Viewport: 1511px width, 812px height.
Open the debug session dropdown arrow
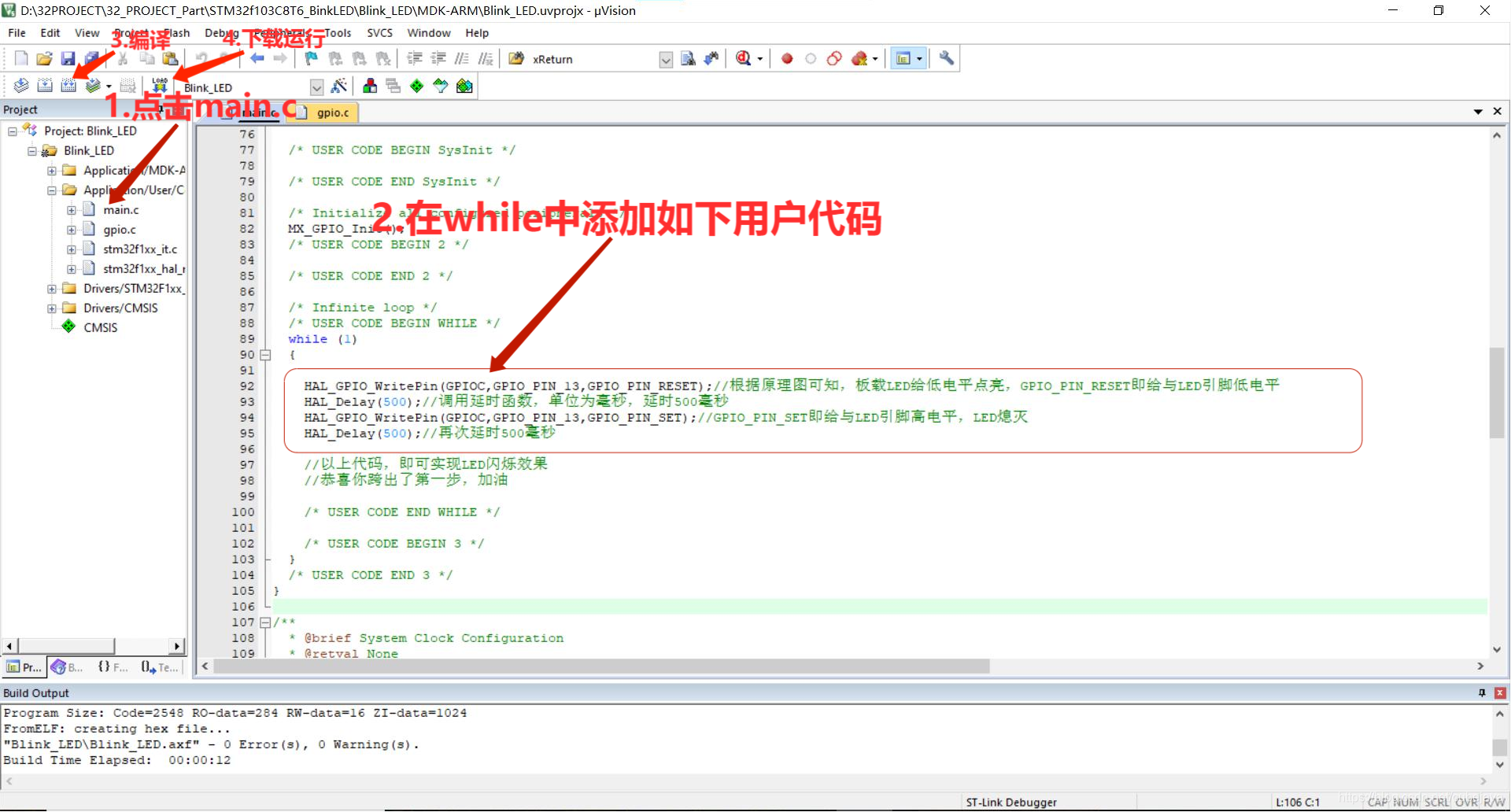point(760,59)
